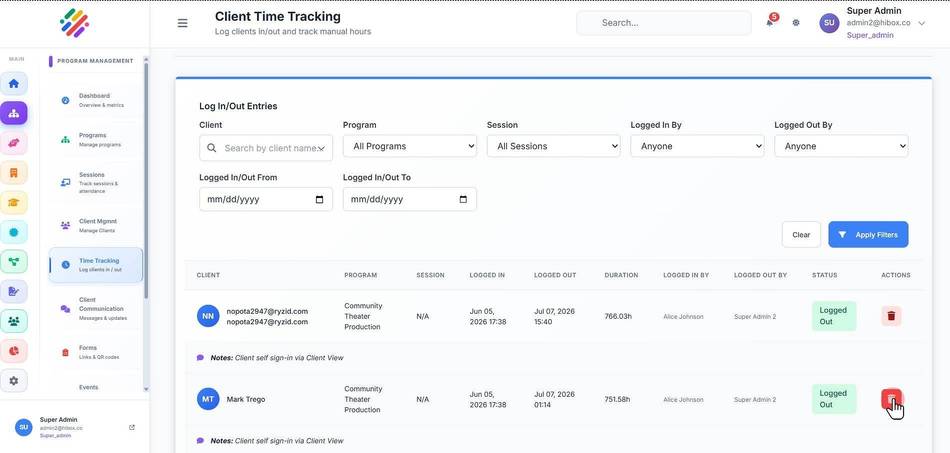Open the teal people group rail icon
This screenshot has width=950, height=453.
click(x=14, y=321)
